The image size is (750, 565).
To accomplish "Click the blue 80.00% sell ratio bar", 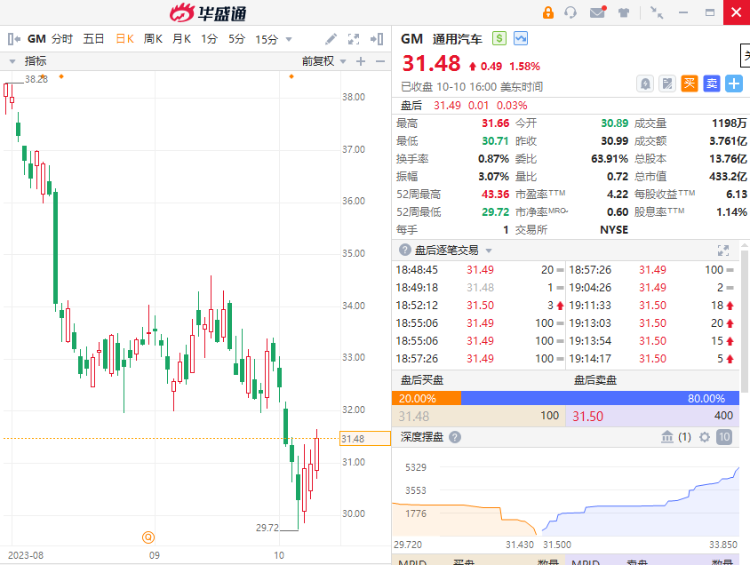I will point(600,398).
